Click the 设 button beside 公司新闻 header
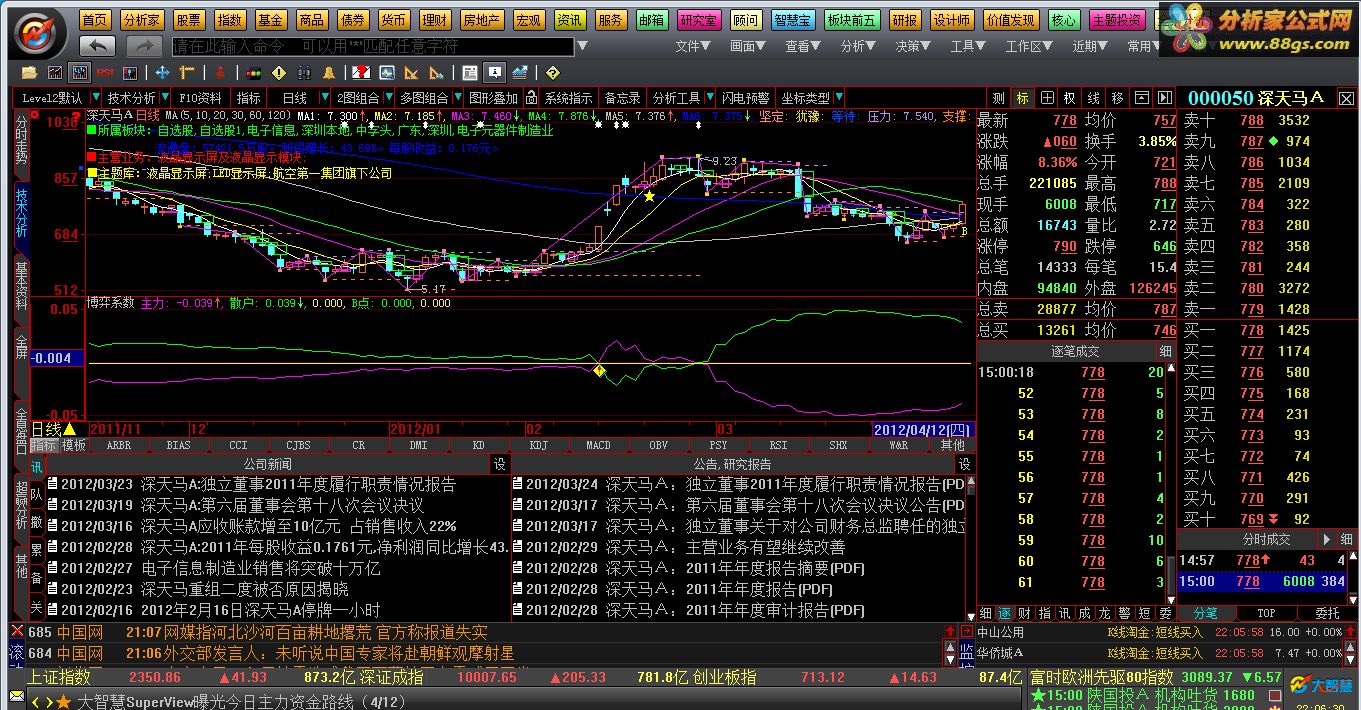The height and width of the screenshot is (710, 1361). click(499, 464)
